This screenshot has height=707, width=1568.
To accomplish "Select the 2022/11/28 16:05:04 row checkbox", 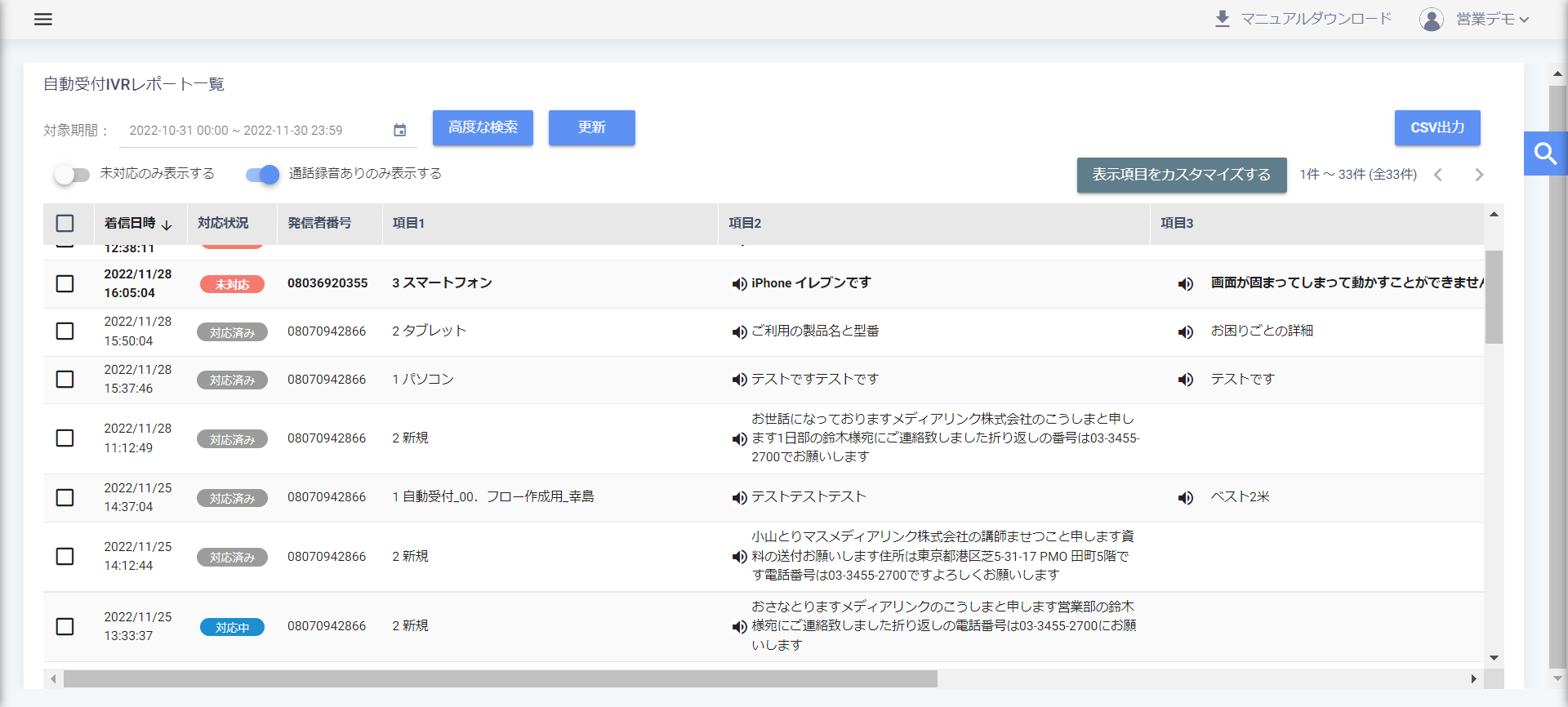I will tap(65, 284).
